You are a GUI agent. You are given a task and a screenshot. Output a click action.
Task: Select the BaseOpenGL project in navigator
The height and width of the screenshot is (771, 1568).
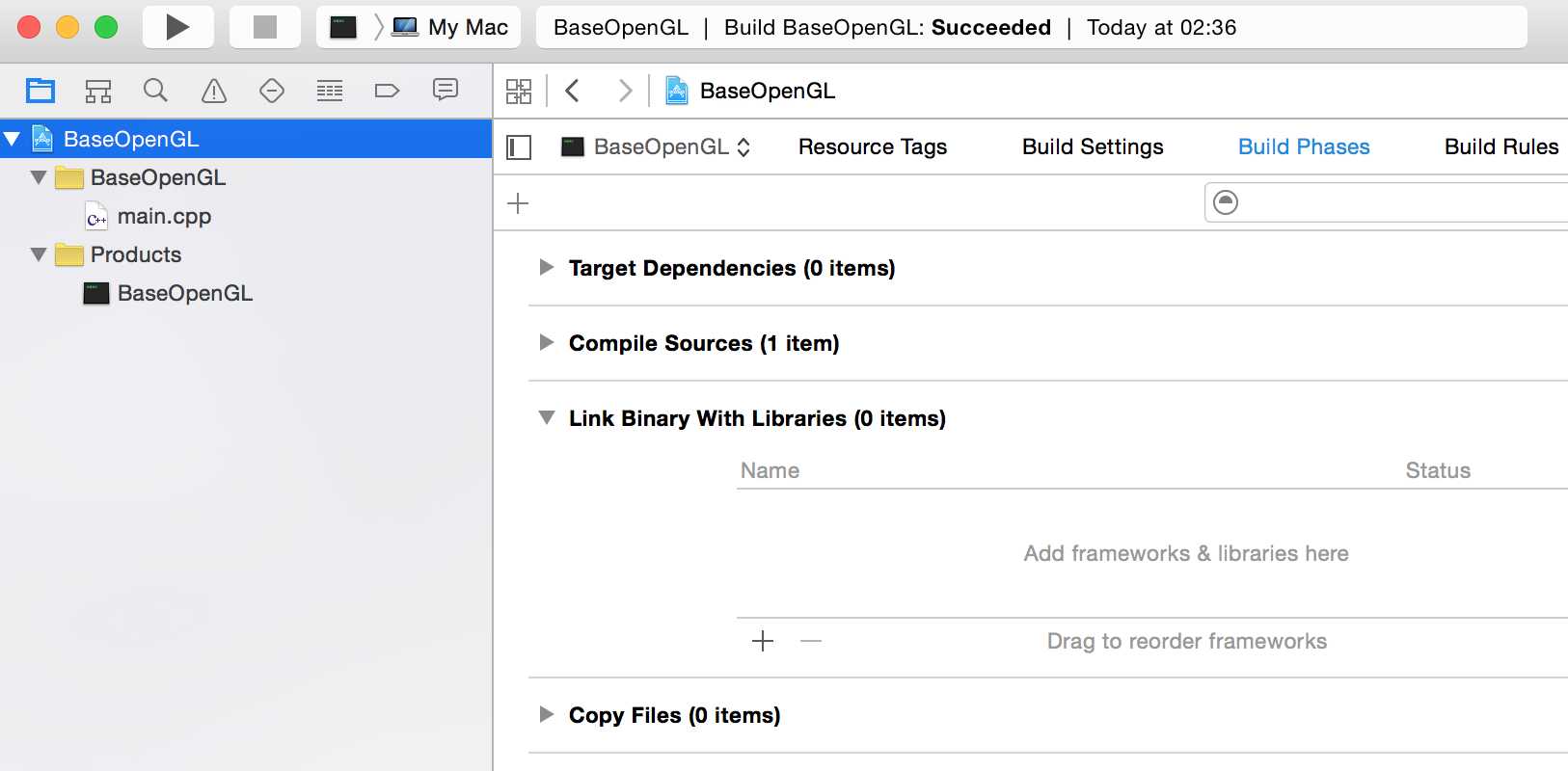coord(246,139)
